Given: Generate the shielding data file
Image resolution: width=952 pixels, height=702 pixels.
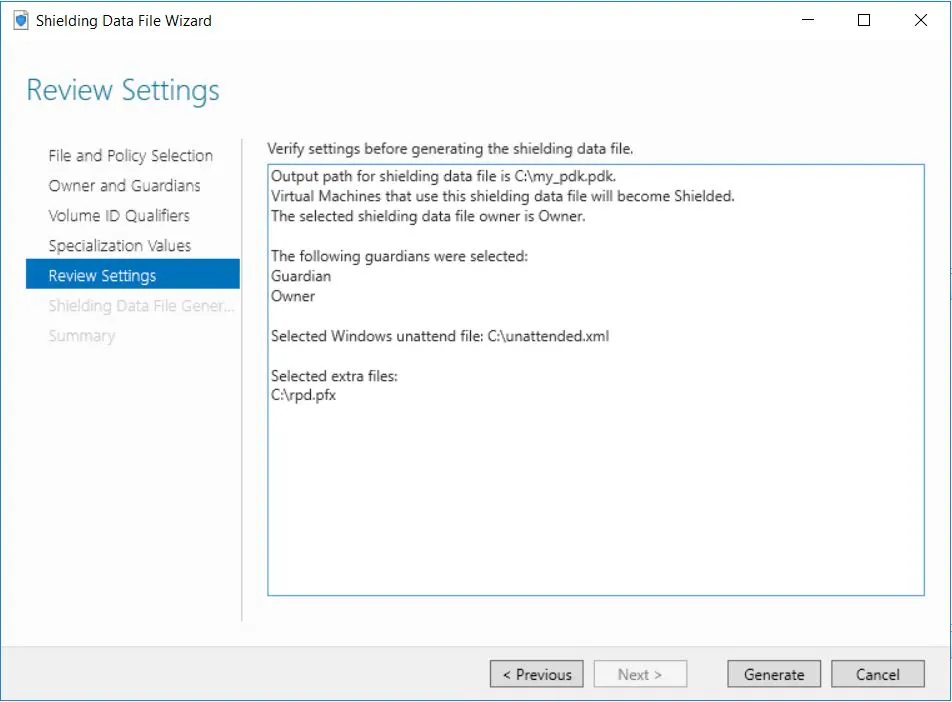Looking at the screenshot, I should 774,674.
